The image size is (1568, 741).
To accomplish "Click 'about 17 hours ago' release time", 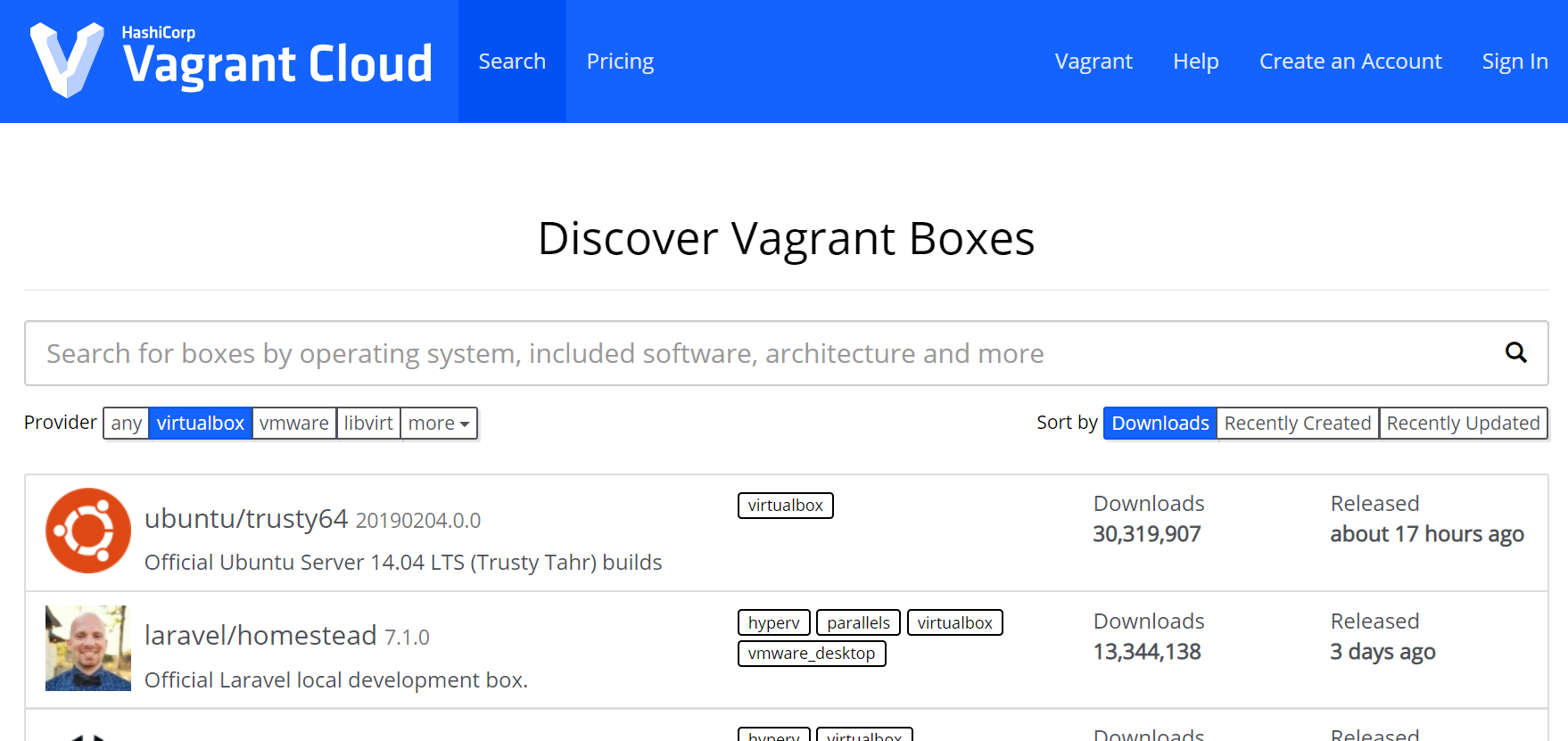I will [x=1427, y=534].
